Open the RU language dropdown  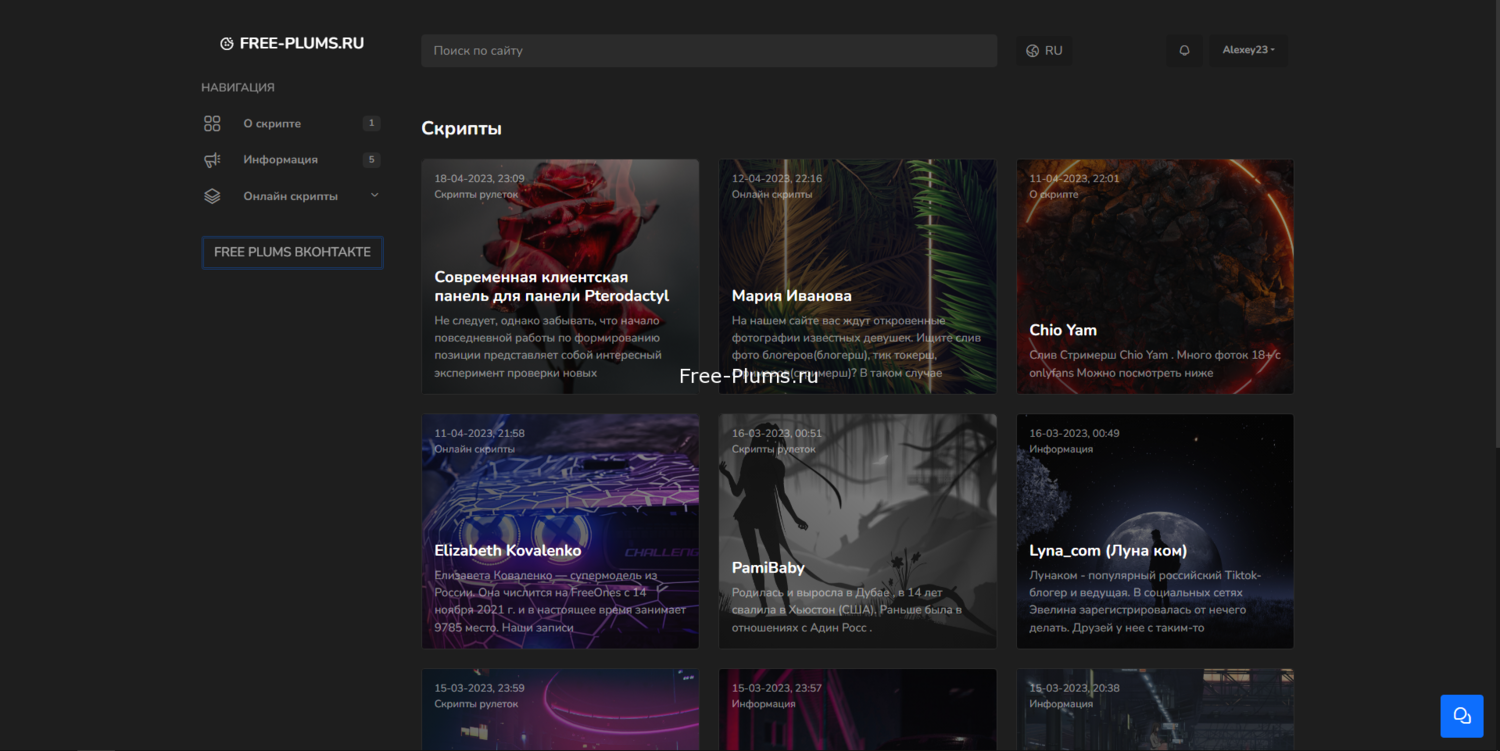pos(1044,50)
